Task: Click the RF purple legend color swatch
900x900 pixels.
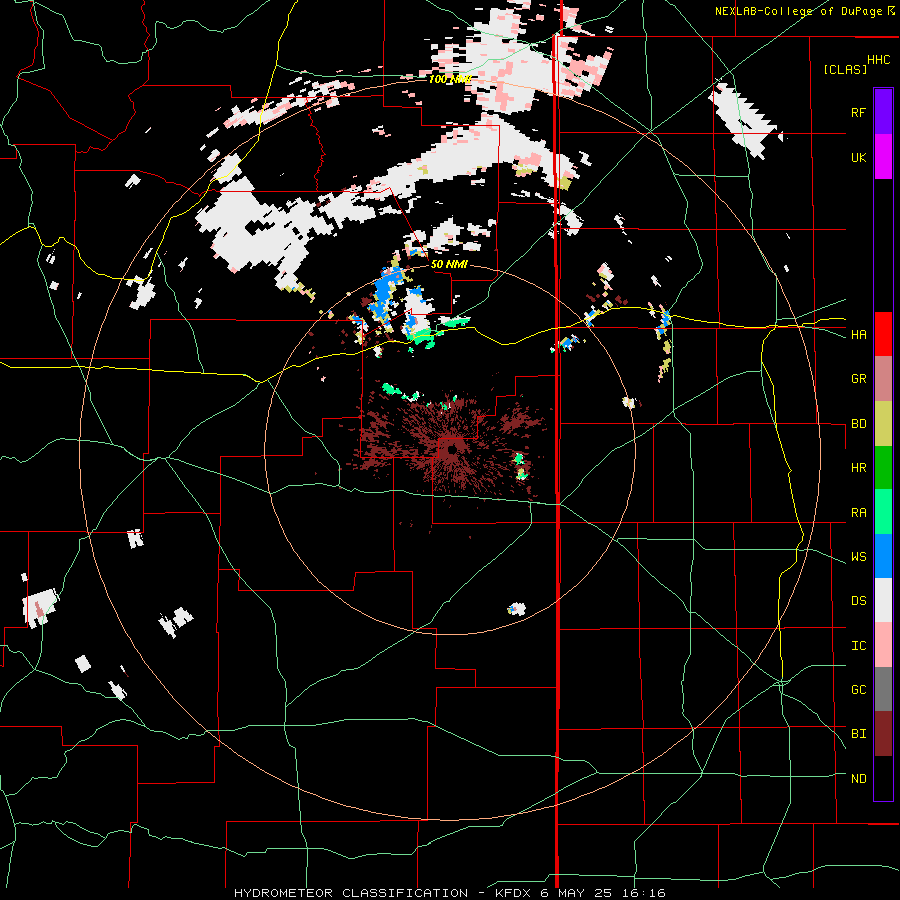Action: (883, 112)
